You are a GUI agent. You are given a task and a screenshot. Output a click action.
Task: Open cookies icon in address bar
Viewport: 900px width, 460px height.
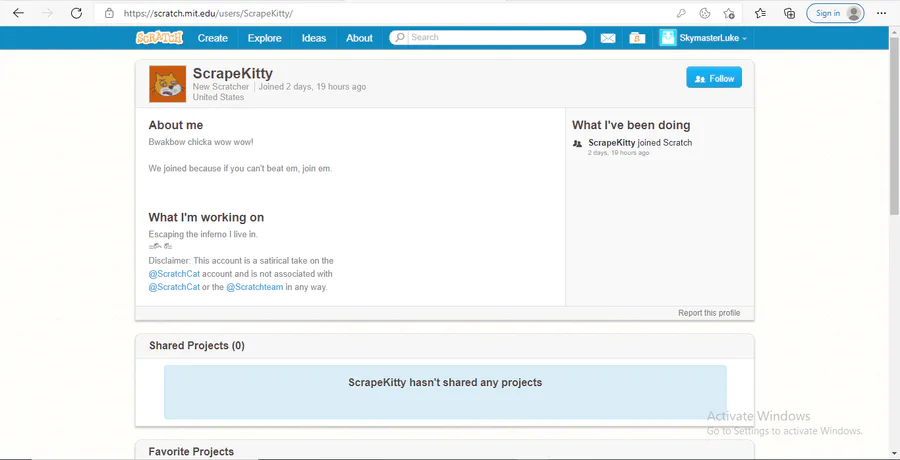705,13
